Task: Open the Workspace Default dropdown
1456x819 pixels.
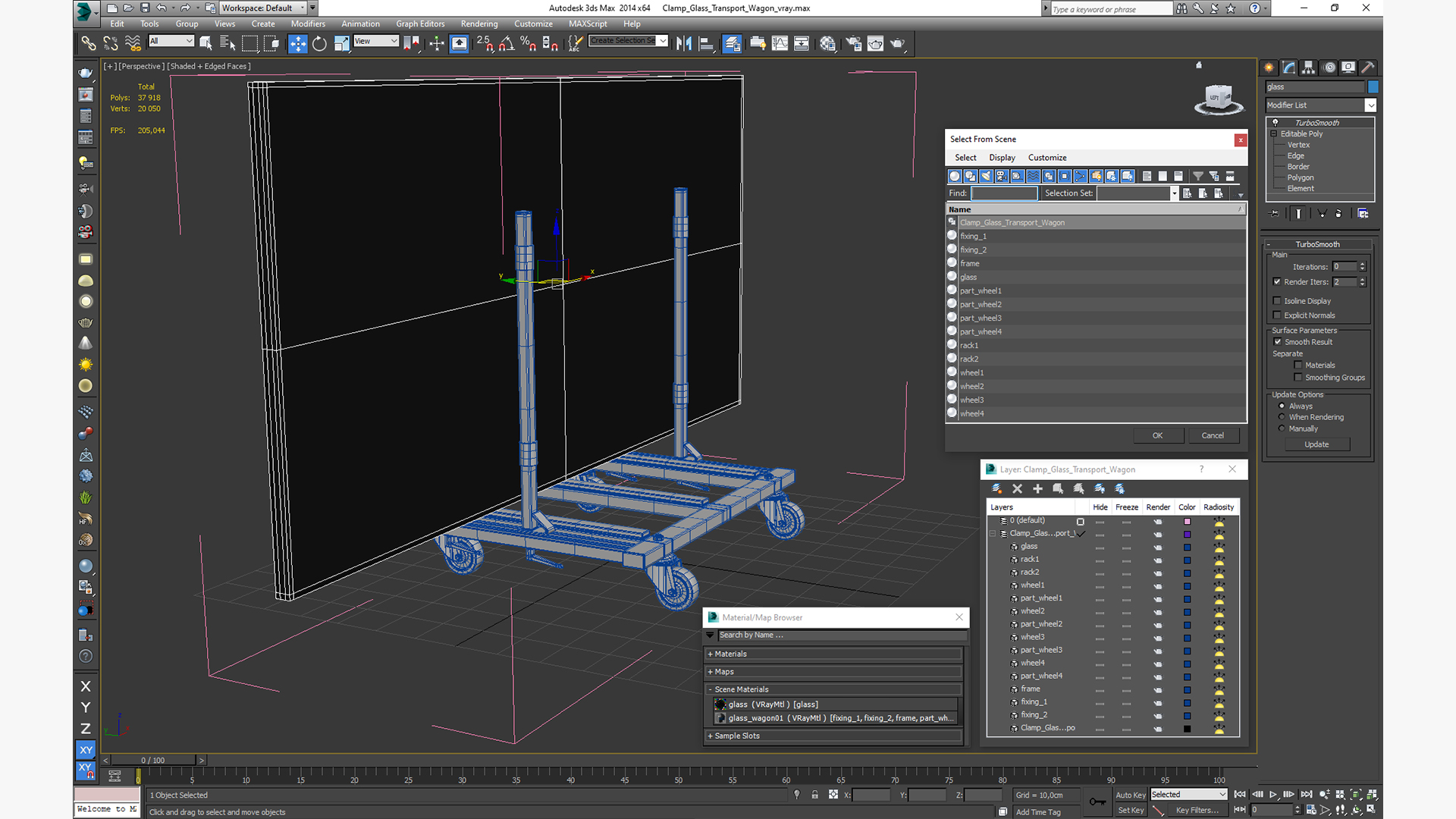Action: click(x=263, y=8)
